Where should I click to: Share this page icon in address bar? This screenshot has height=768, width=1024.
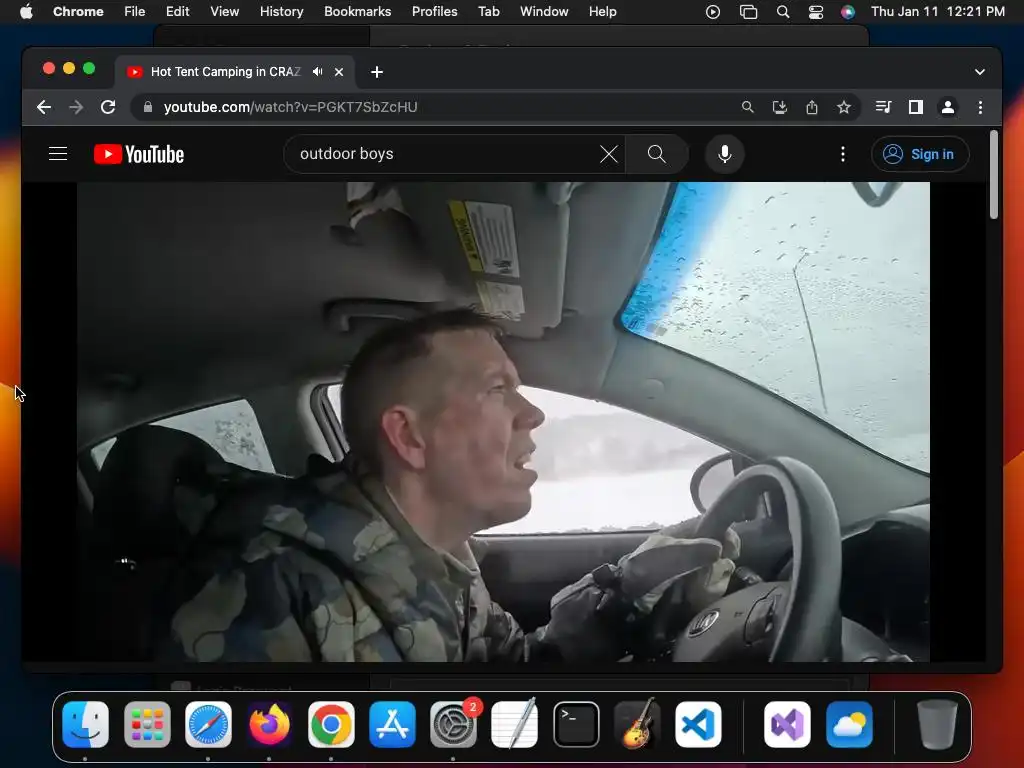(x=812, y=107)
